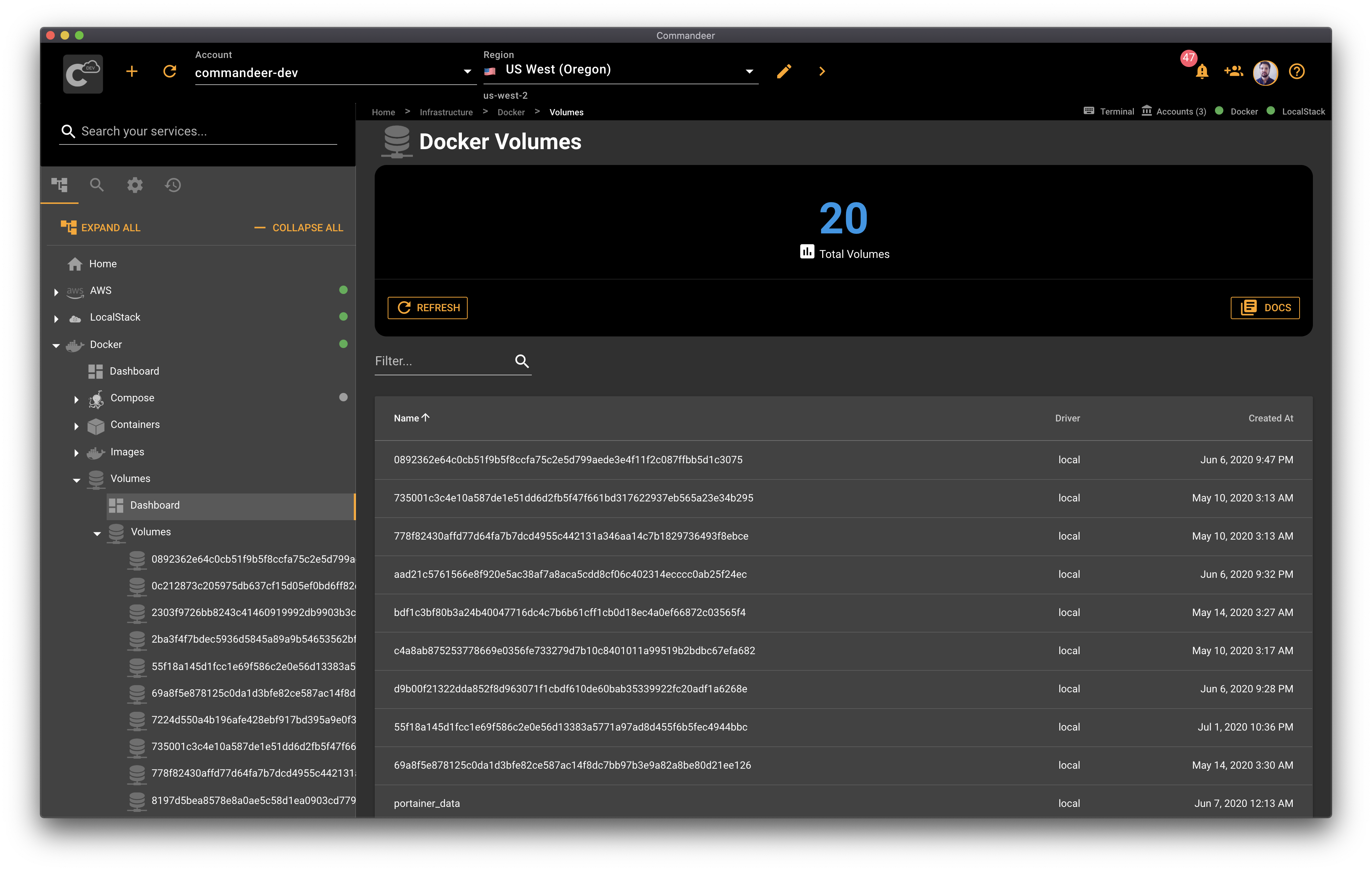1372x871 pixels.
Task: Expand the AWS tree node
Action: point(56,291)
